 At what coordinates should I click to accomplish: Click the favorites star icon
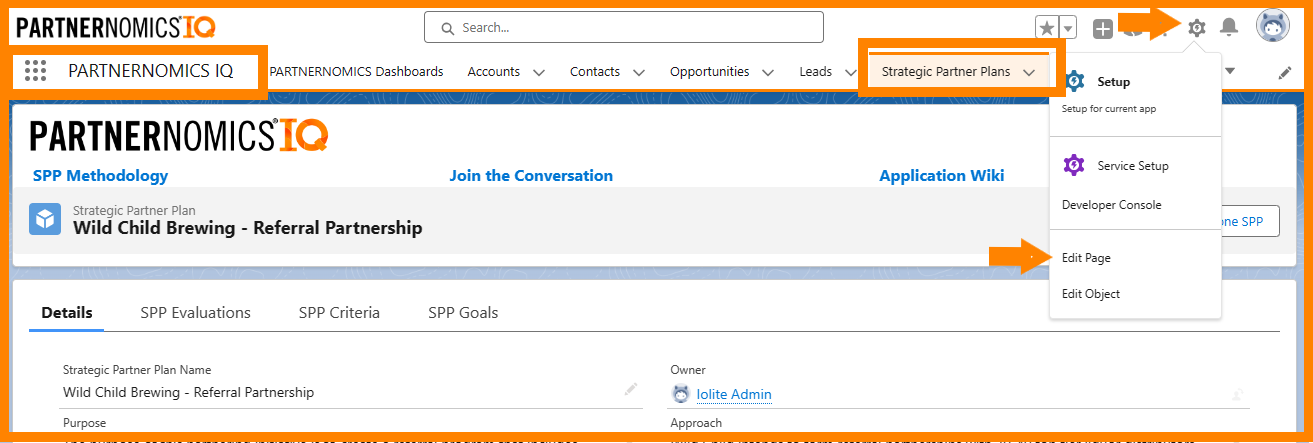[1046, 28]
